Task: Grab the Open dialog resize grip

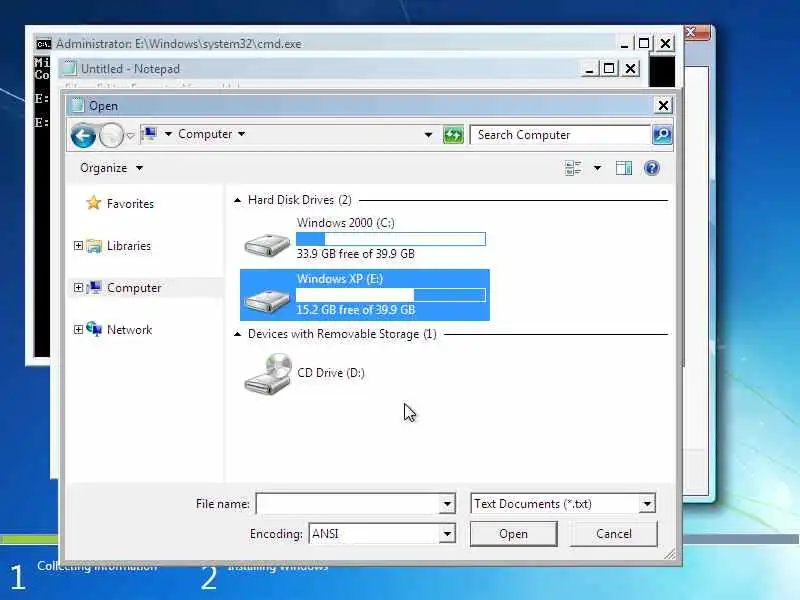Action: 670,554
